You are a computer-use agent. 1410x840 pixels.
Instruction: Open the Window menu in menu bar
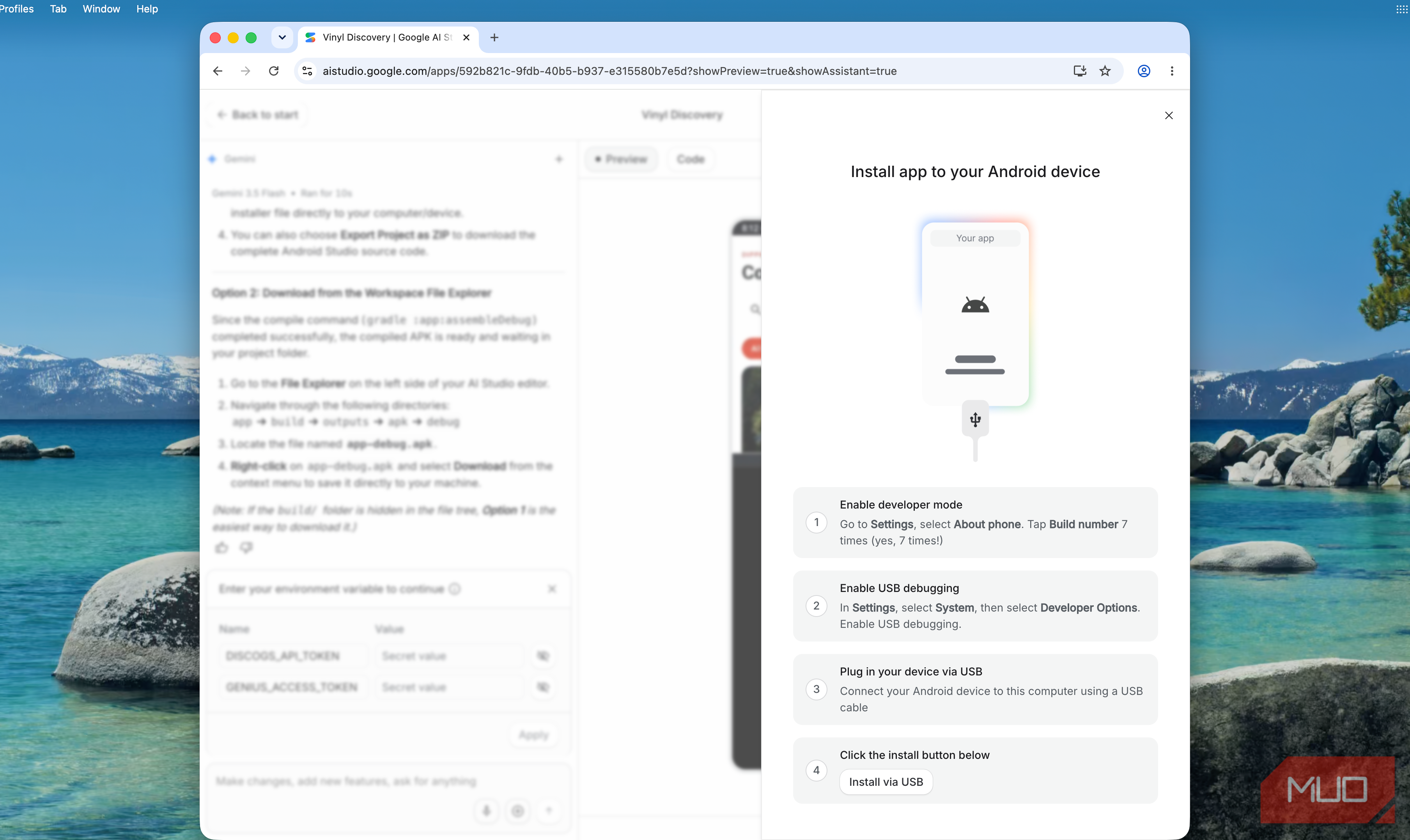(x=101, y=9)
